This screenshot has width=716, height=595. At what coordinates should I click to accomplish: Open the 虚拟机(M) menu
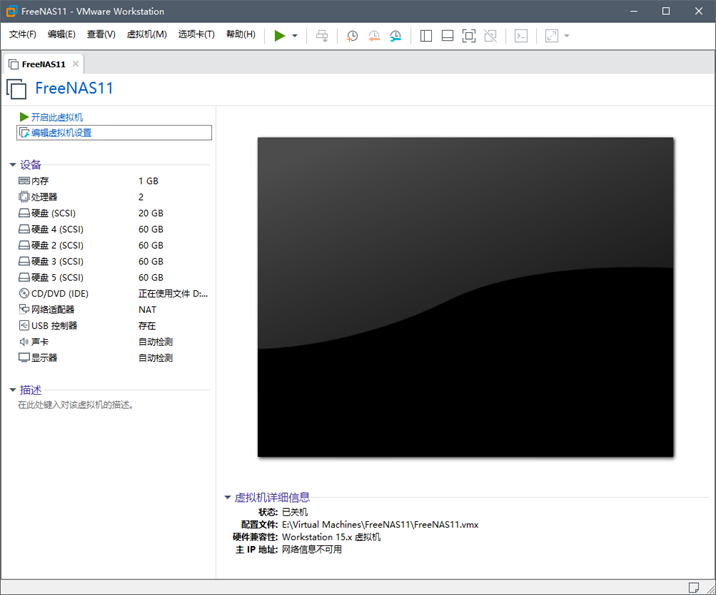(x=147, y=34)
